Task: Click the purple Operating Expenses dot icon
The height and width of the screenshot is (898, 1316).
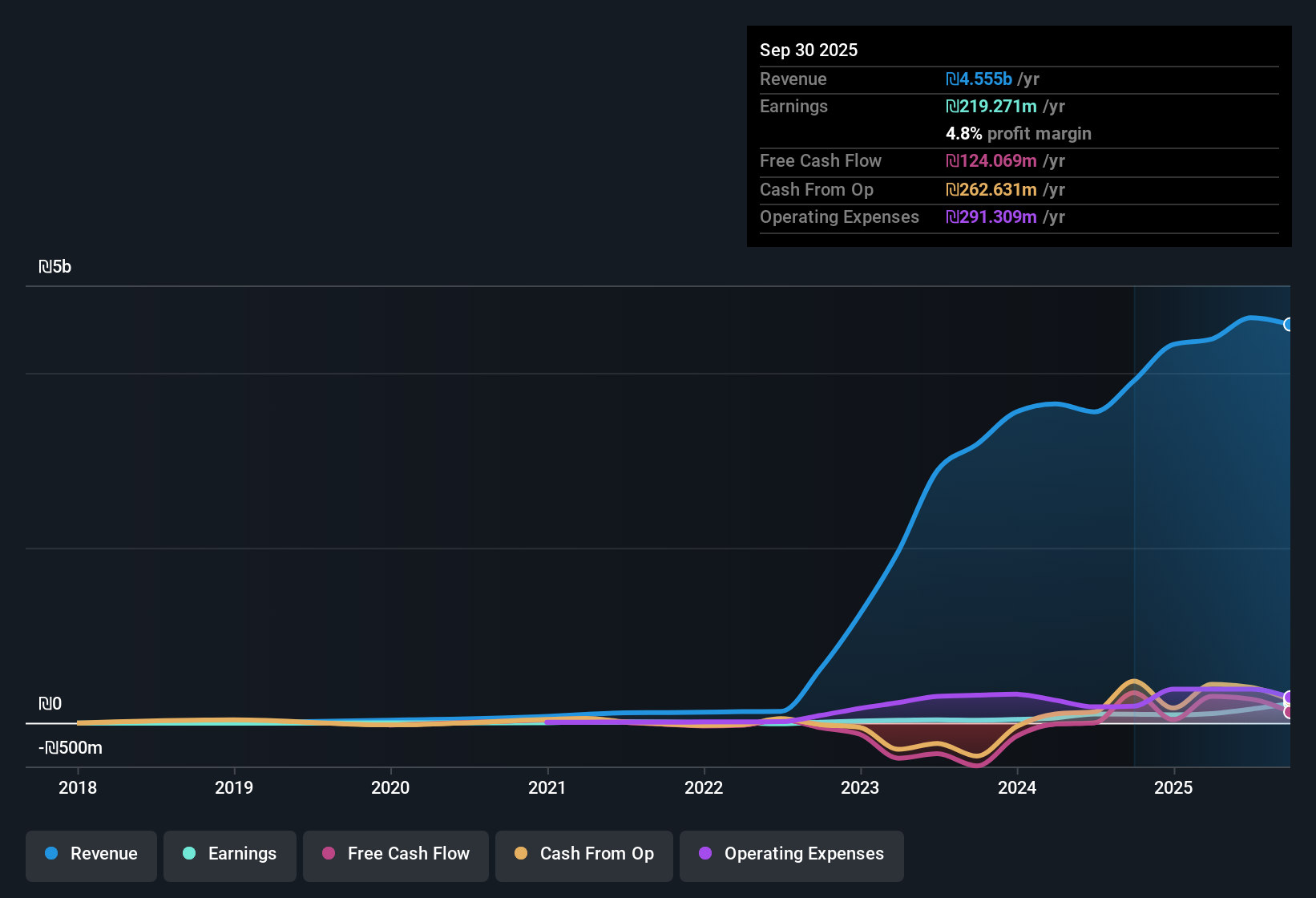Action: (x=704, y=854)
